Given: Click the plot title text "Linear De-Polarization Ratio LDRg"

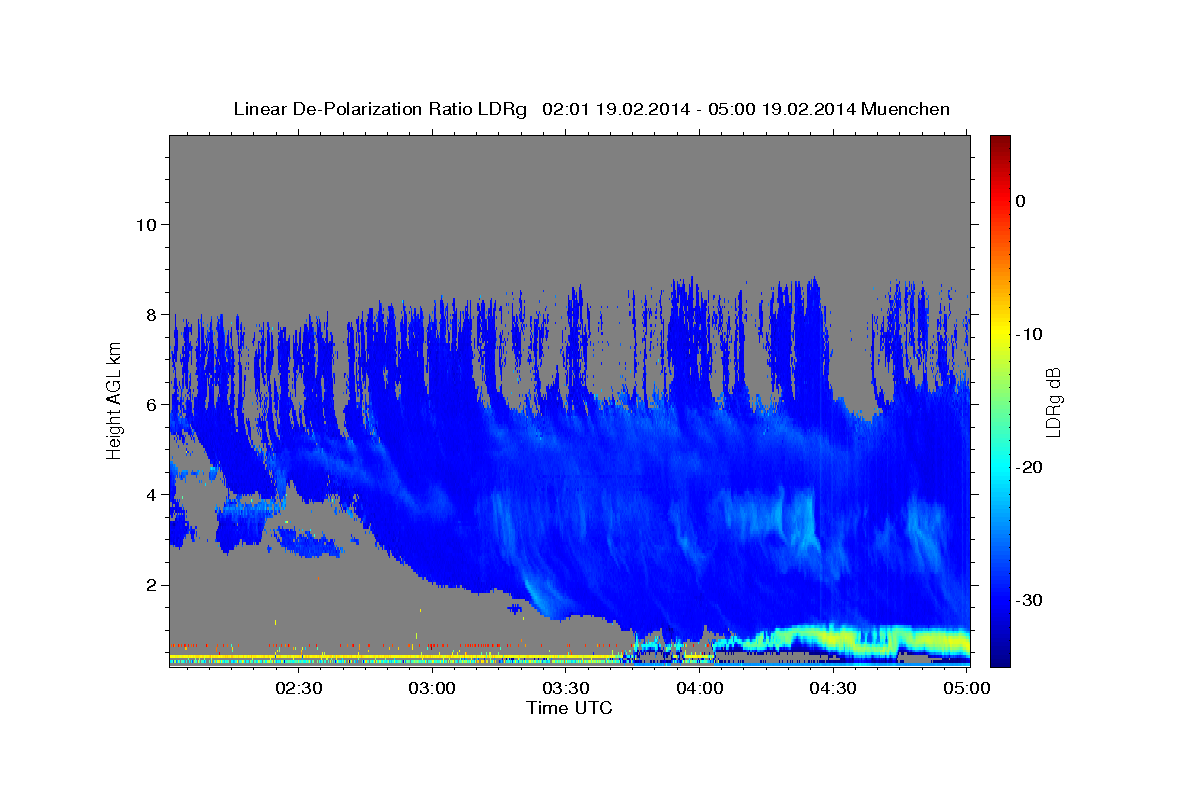Looking at the screenshot, I should [x=380, y=109].
